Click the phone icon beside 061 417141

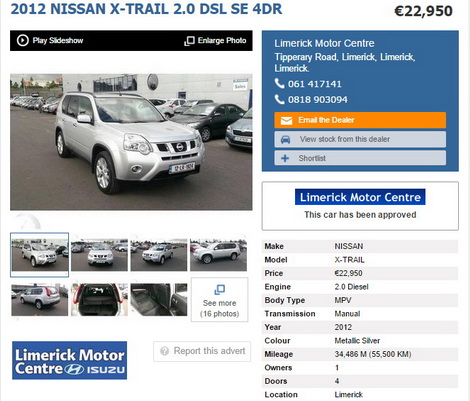[x=279, y=83]
